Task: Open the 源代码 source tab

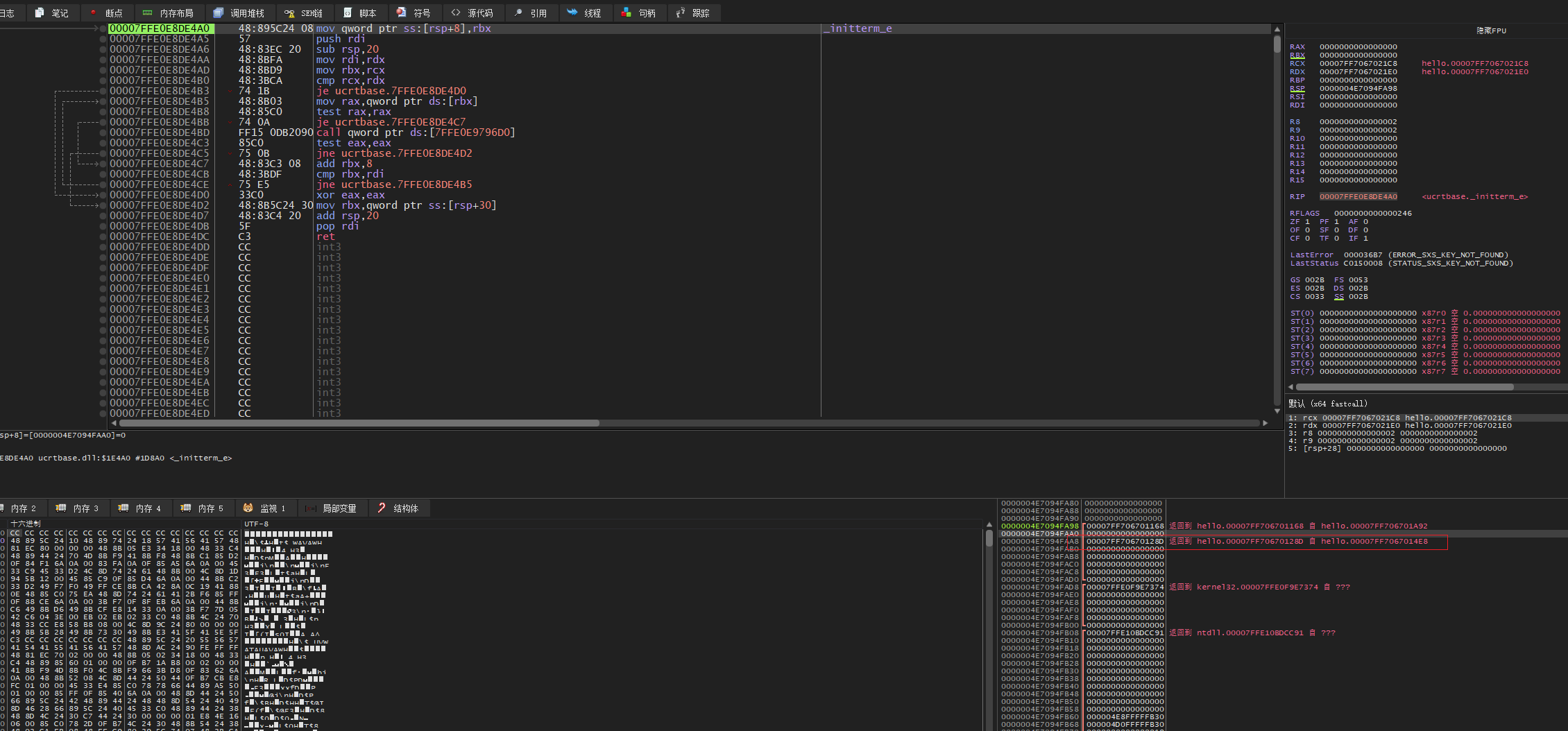Action: coord(473,12)
